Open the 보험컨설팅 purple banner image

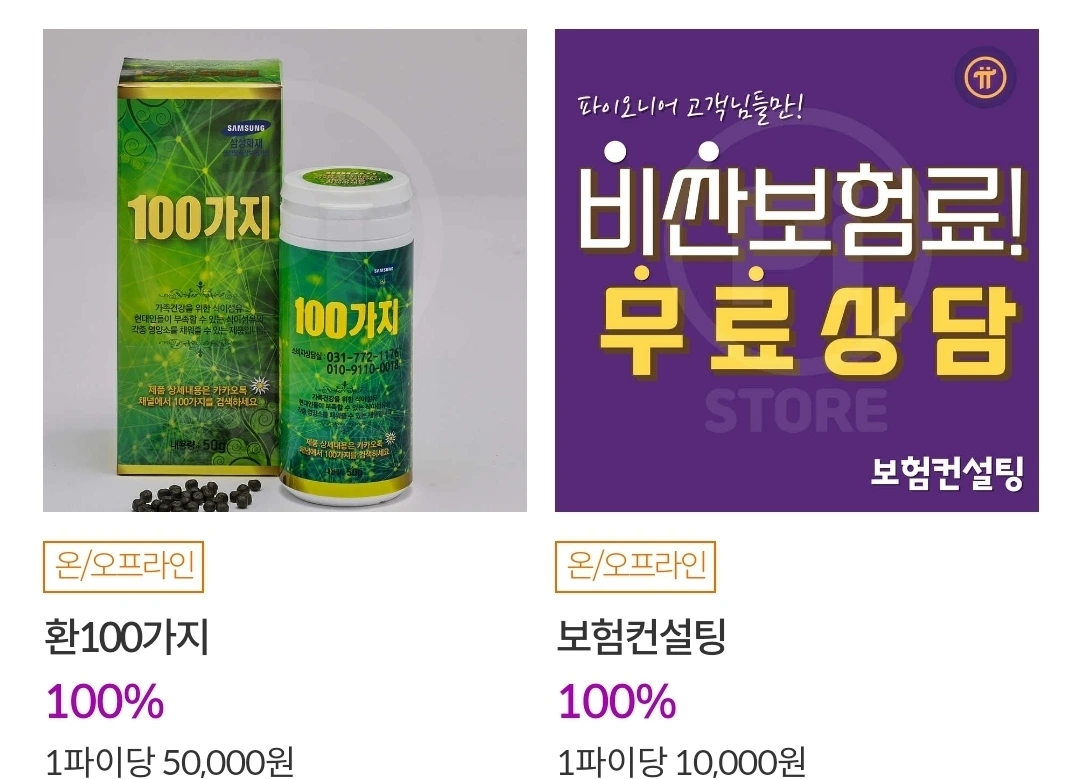[796, 270]
